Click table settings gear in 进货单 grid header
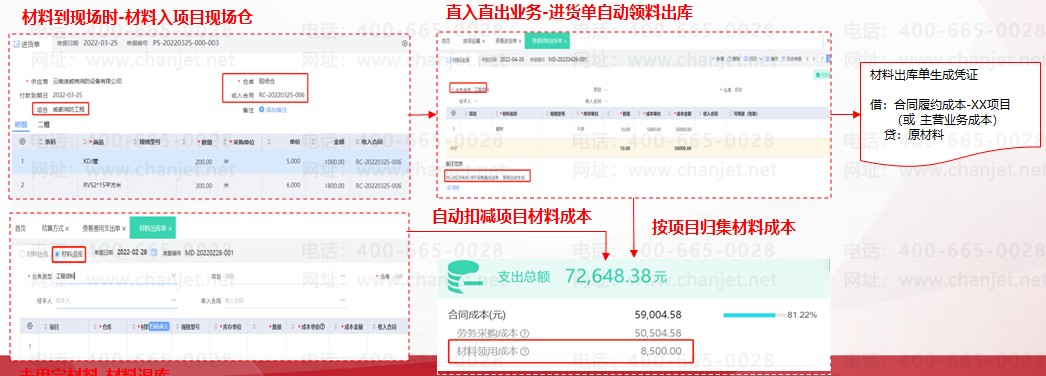 click(23, 141)
